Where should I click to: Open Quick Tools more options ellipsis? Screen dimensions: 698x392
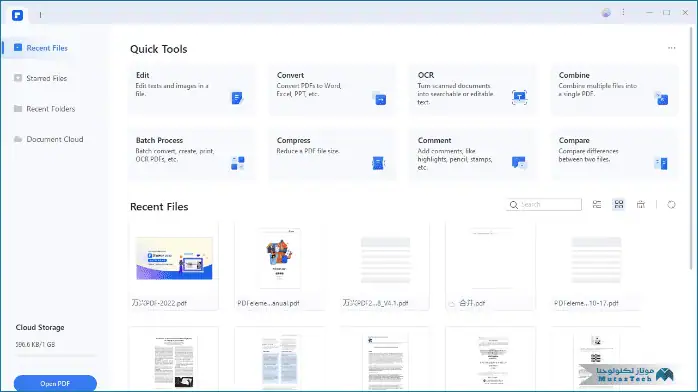[671, 48]
